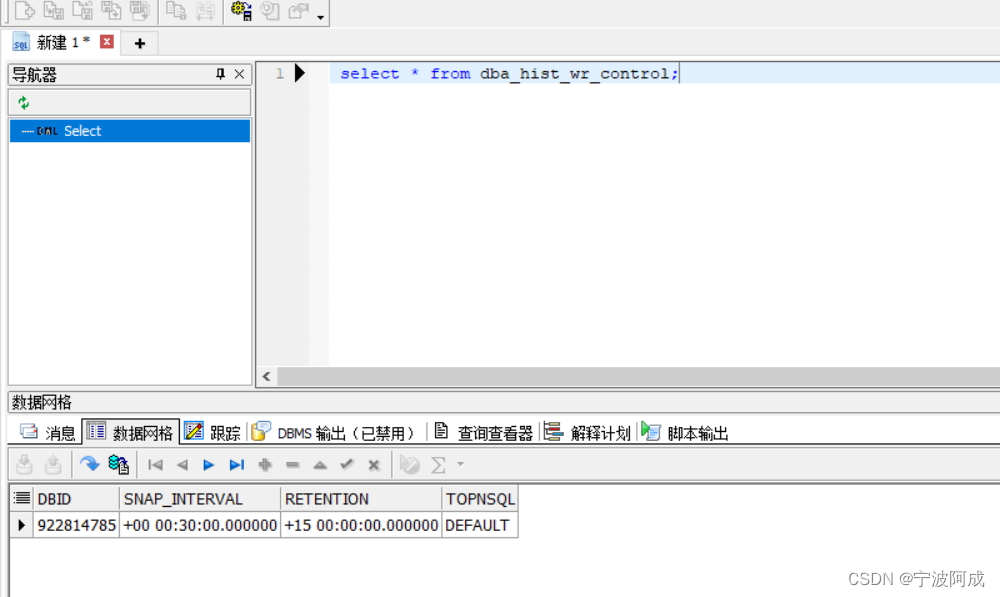Select the Select statement in the navigator
The width and height of the screenshot is (1000, 597).
82,130
